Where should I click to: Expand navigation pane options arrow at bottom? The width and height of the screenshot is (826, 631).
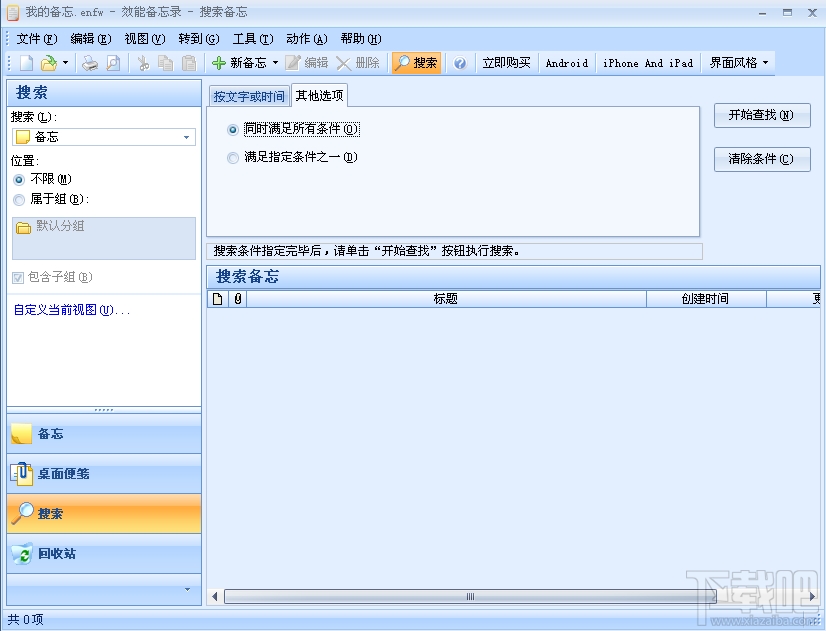(x=188, y=590)
